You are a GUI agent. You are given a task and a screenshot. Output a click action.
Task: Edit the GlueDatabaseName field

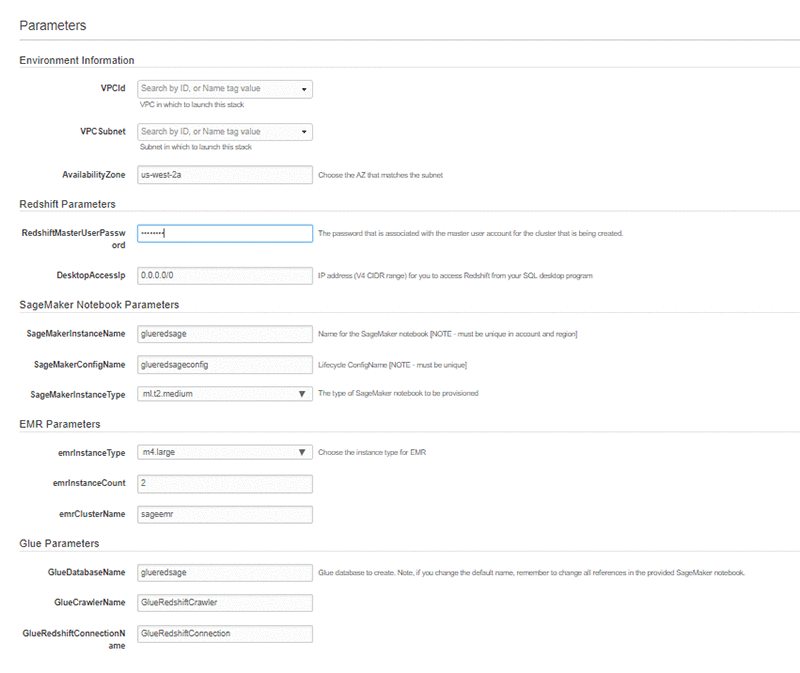(x=224, y=572)
